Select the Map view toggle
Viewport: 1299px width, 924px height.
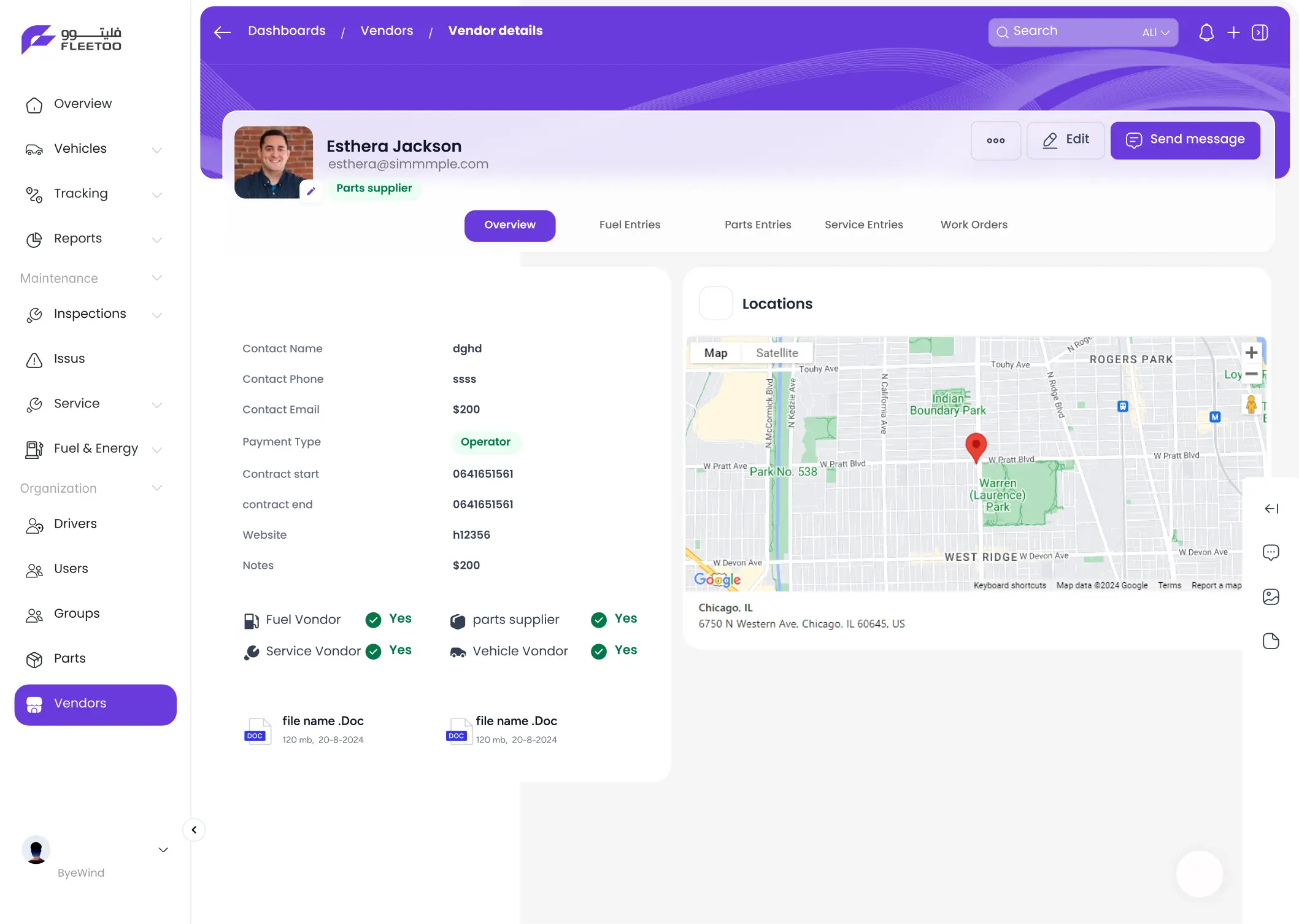tap(715, 353)
